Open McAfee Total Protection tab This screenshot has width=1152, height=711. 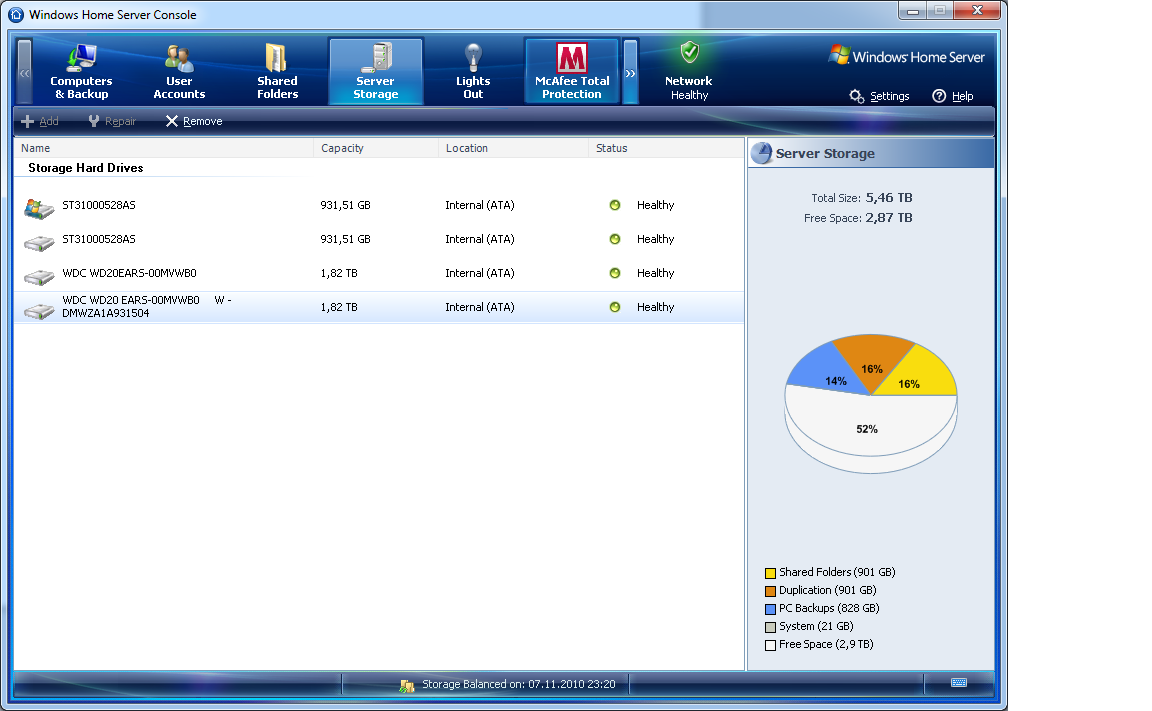coord(572,71)
